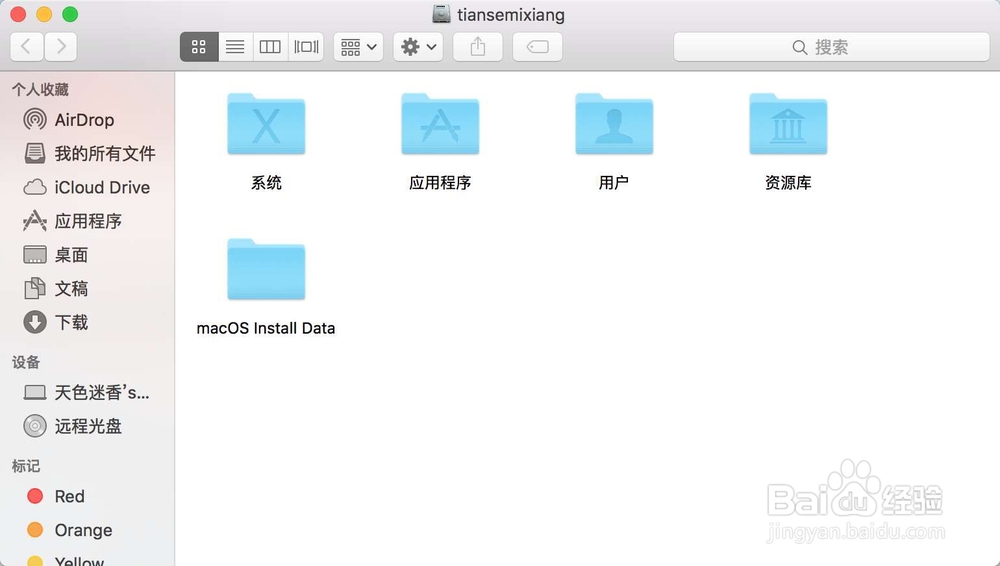Image resolution: width=1000 pixels, height=566 pixels.
Task: Select the Red tag in sidebar
Action: click(x=87, y=496)
